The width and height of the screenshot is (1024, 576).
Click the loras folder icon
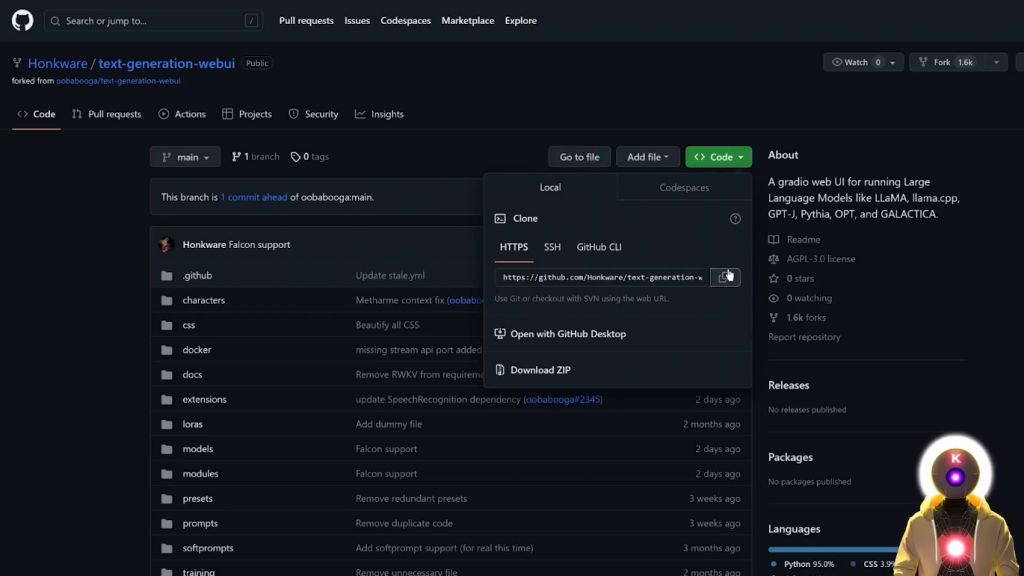coord(167,424)
